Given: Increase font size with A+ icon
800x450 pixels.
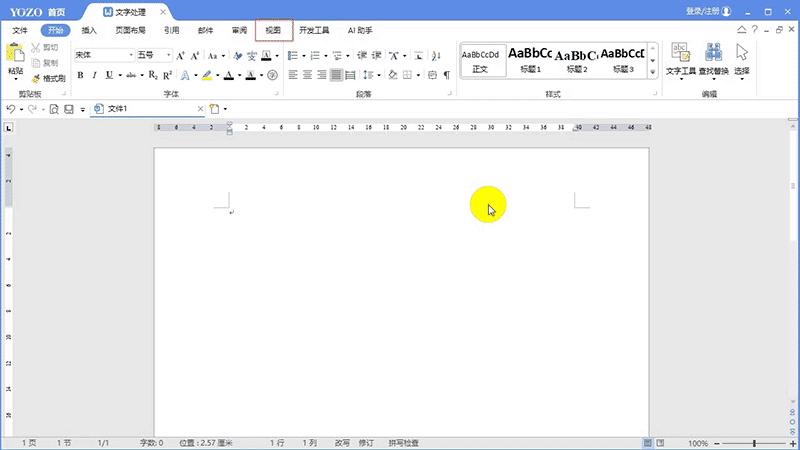Looking at the screenshot, I should (x=180, y=56).
